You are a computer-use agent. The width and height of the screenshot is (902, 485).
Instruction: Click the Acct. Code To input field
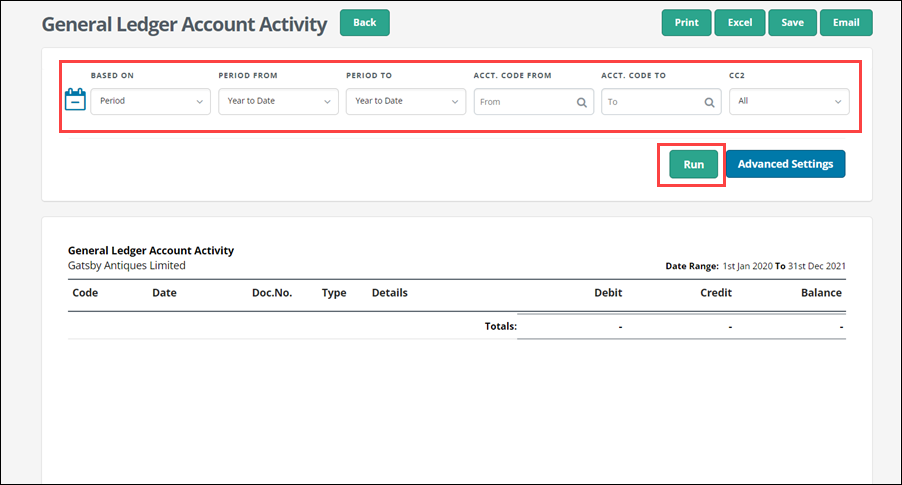click(x=662, y=102)
